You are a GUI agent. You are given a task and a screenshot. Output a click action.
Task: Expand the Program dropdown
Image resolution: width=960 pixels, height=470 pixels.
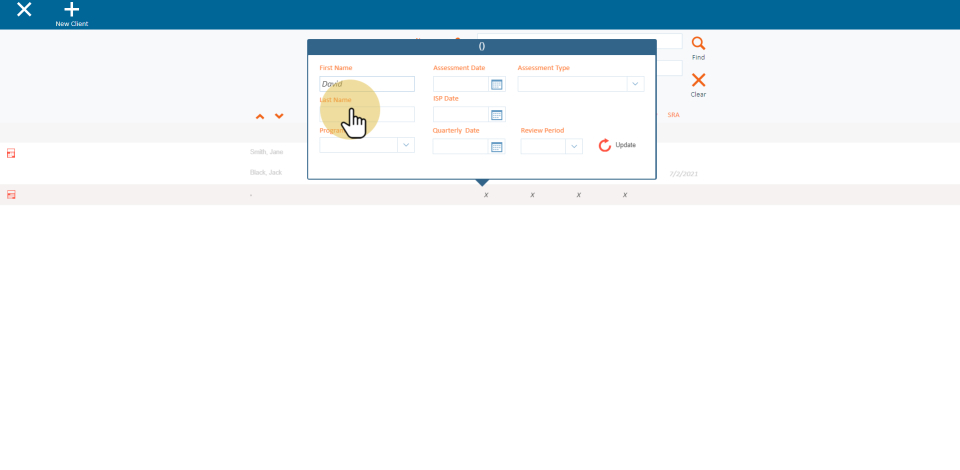pos(406,145)
